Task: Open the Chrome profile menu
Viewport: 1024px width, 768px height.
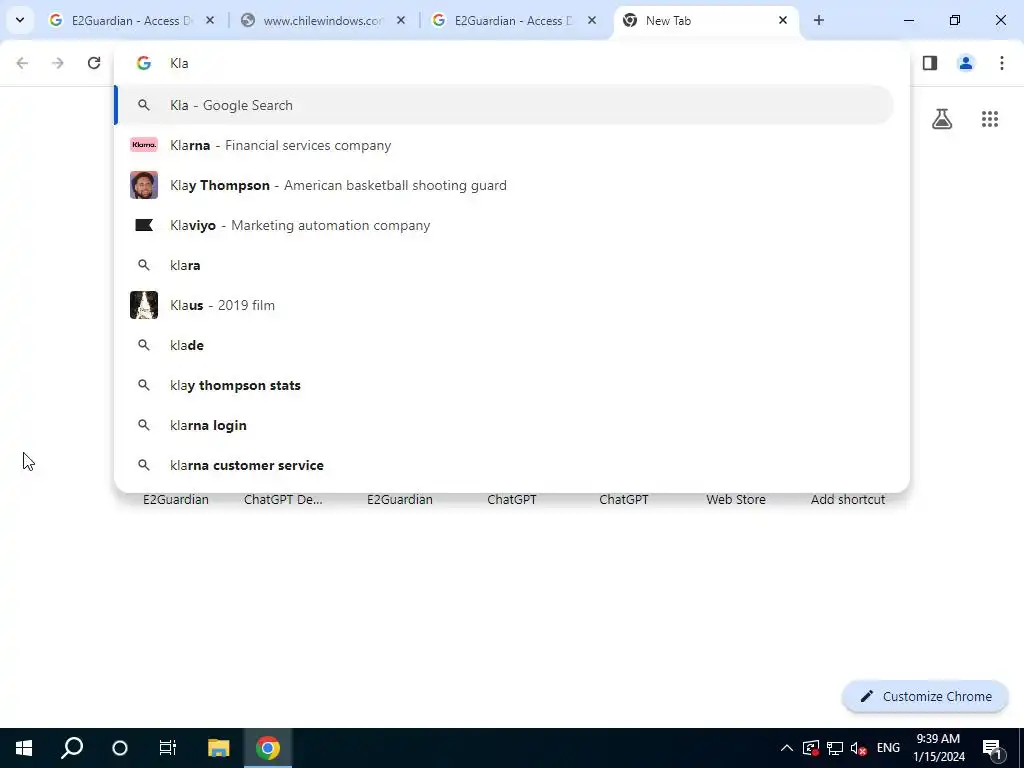Action: point(966,63)
